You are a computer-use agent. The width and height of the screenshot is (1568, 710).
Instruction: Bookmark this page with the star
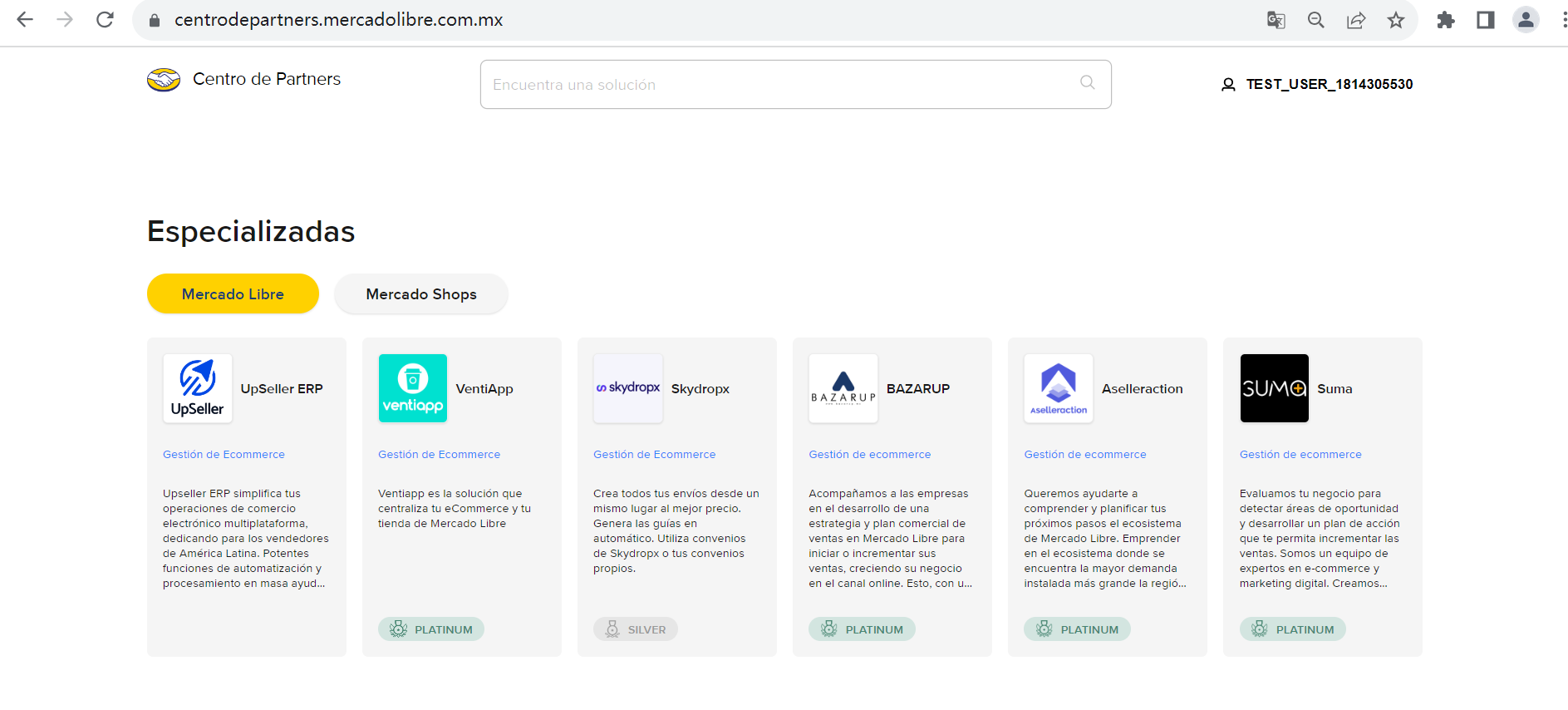click(1396, 20)
